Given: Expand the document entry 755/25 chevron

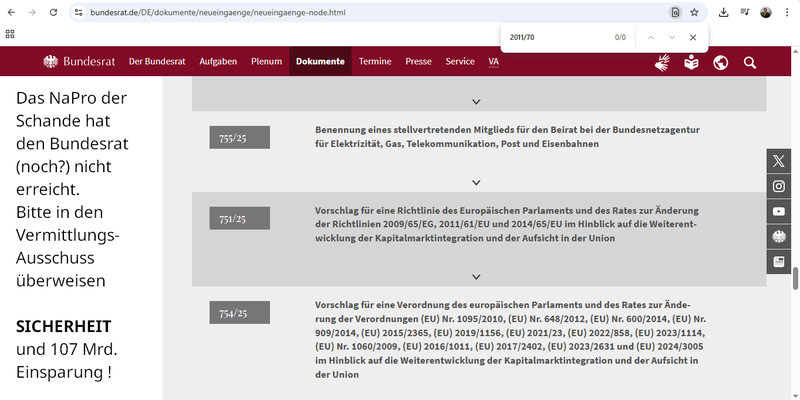Looking at the screenshot, I should [x=476, y=182].
